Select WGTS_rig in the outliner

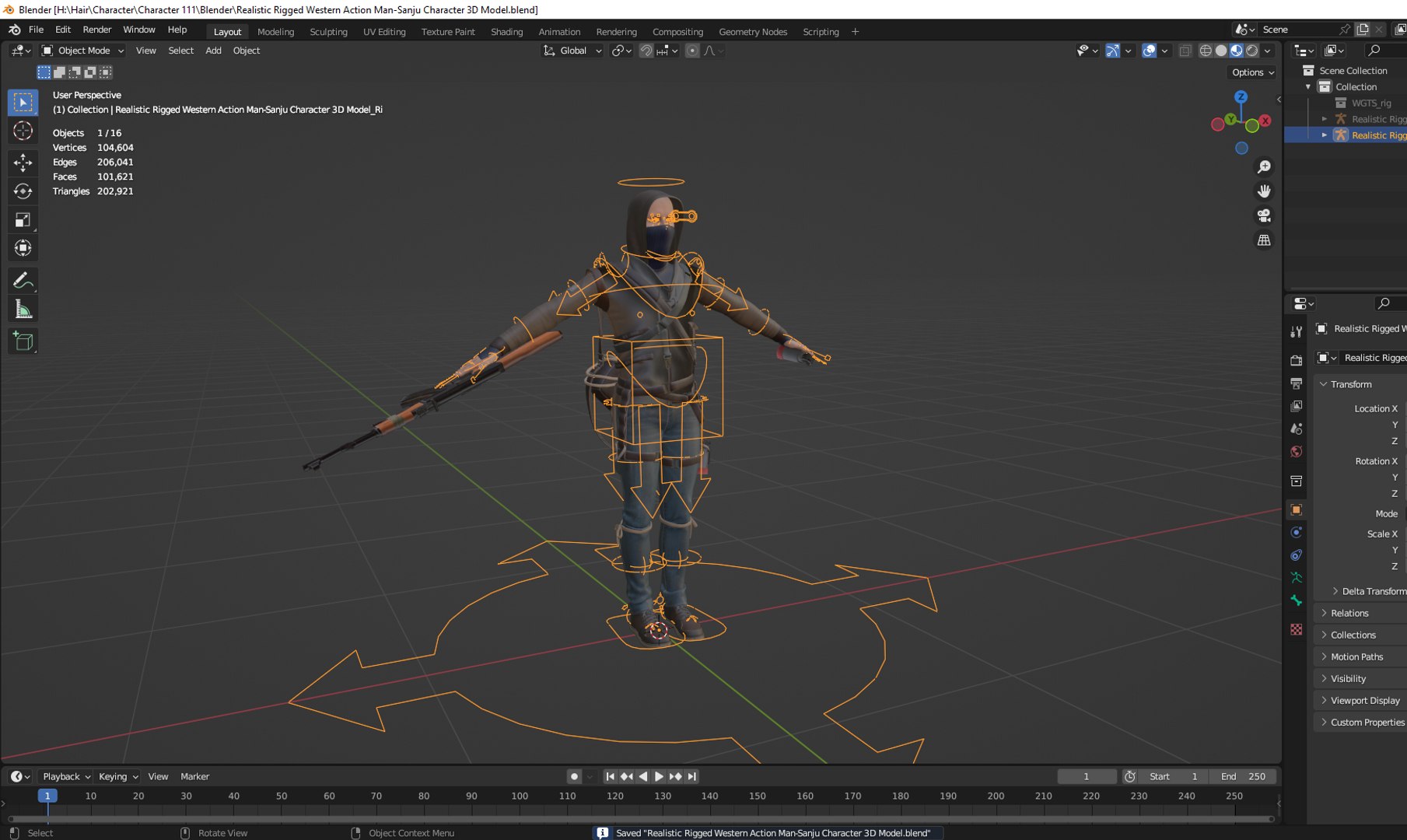pos(1371,103)
